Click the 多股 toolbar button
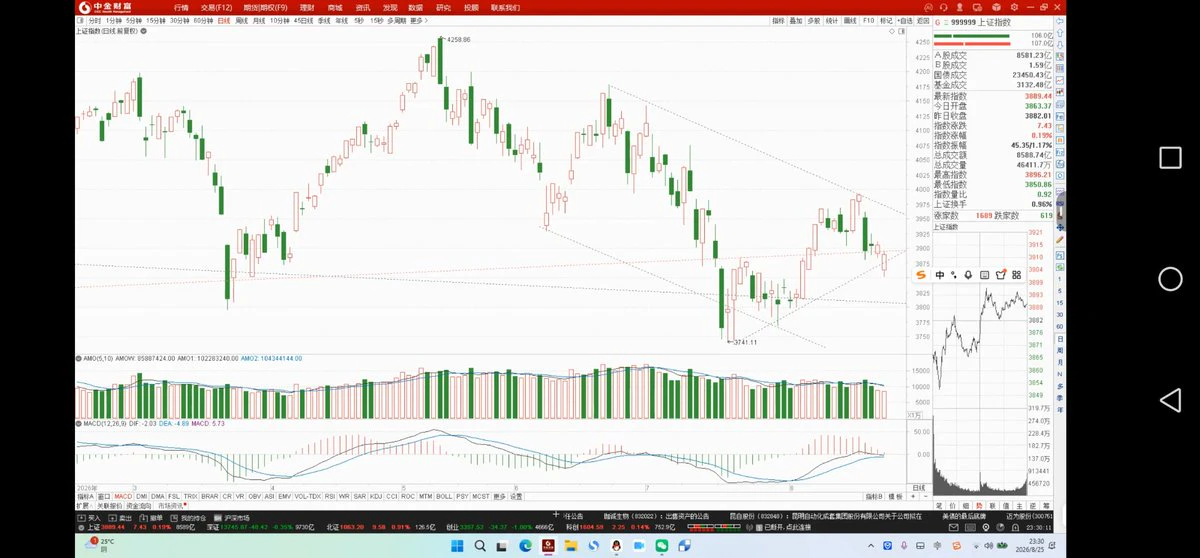The height and width of the screenshot is (558, 1200). (814, 20)
